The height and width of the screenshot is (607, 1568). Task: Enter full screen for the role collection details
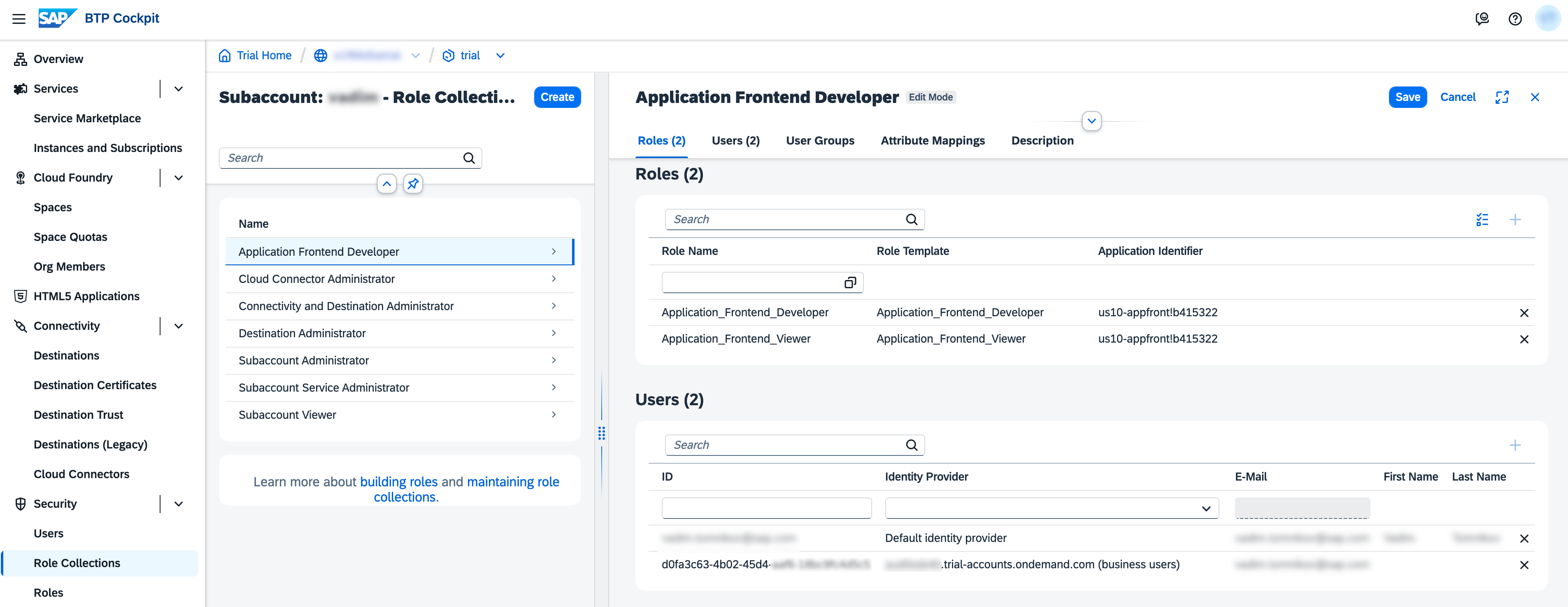(x=1502, y=98)
